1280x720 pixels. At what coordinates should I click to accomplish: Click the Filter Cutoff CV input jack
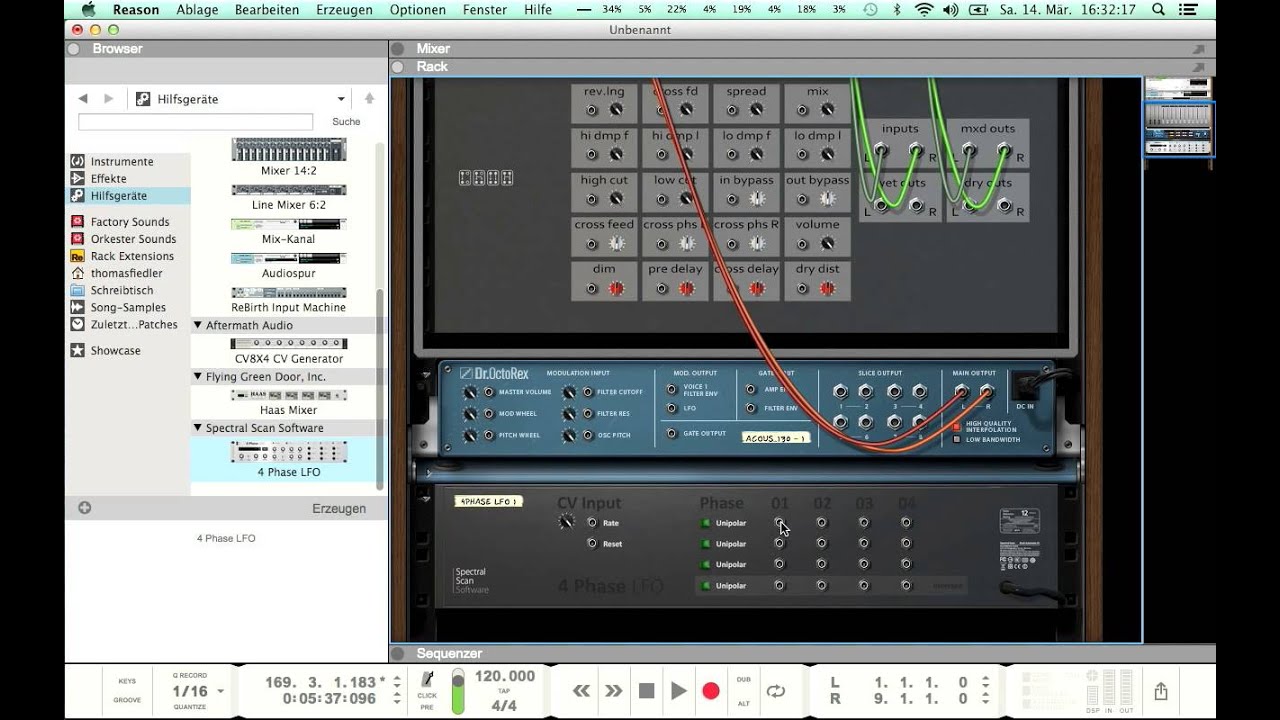click(587, 392)
